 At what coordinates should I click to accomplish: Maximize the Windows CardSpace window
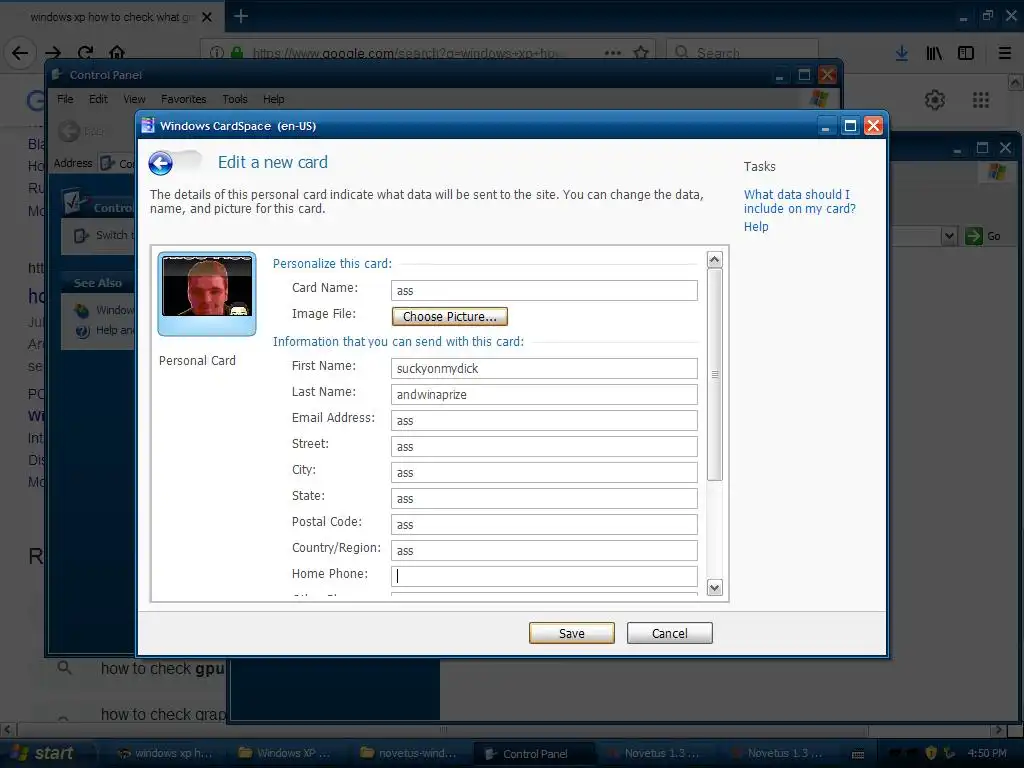pos(850,126)
